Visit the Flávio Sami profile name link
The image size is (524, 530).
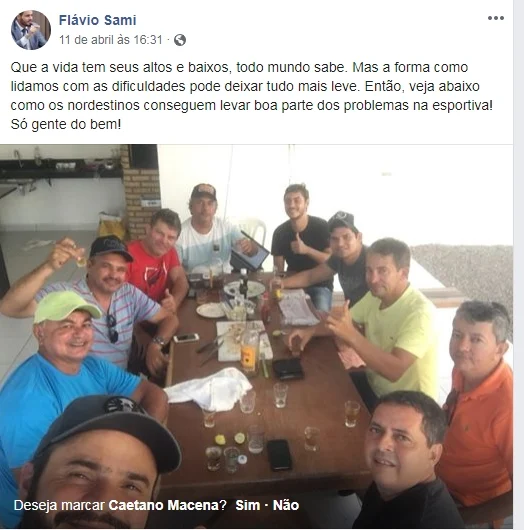click(x=97, y=20)
